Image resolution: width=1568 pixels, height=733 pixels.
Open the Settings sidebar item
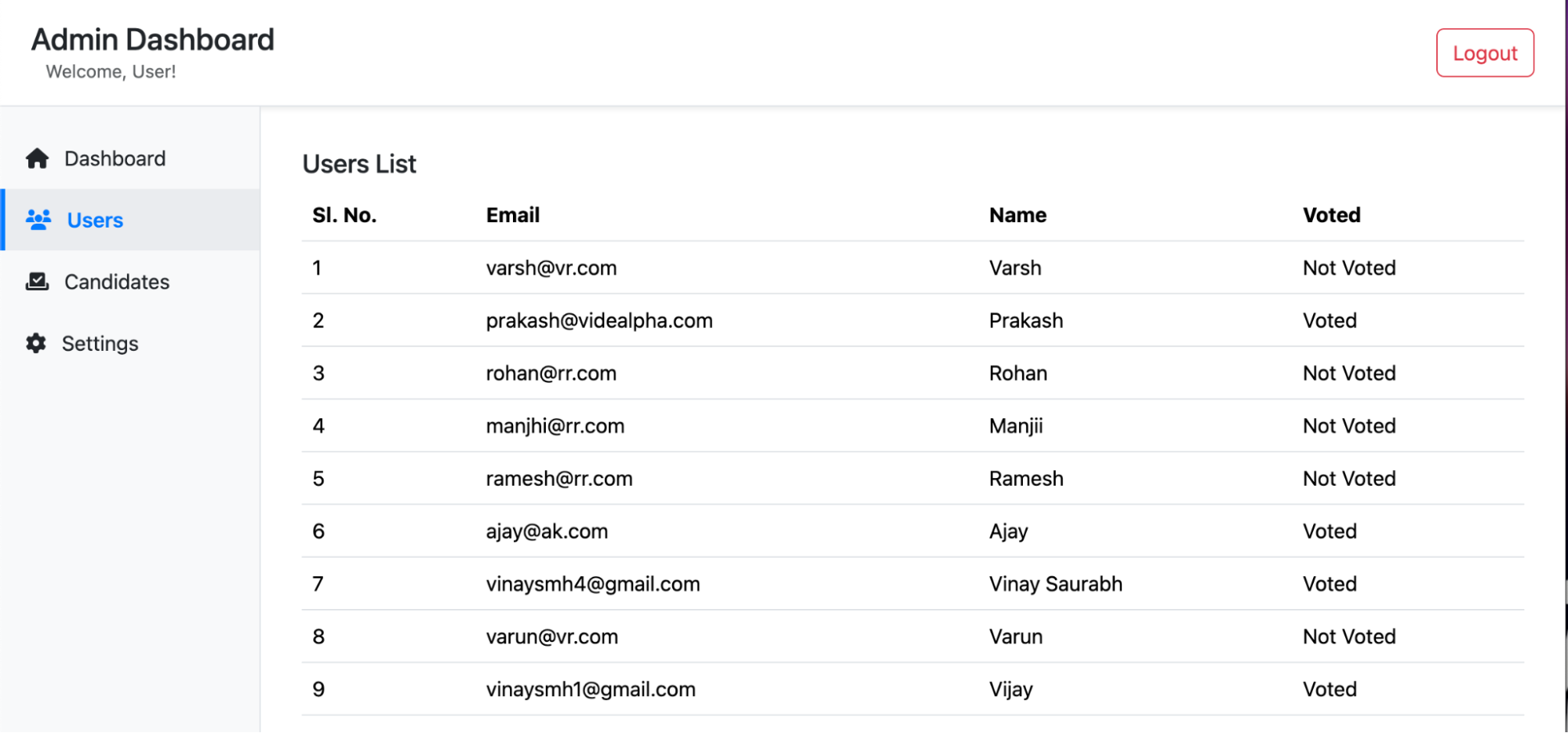tap(100, 344)
